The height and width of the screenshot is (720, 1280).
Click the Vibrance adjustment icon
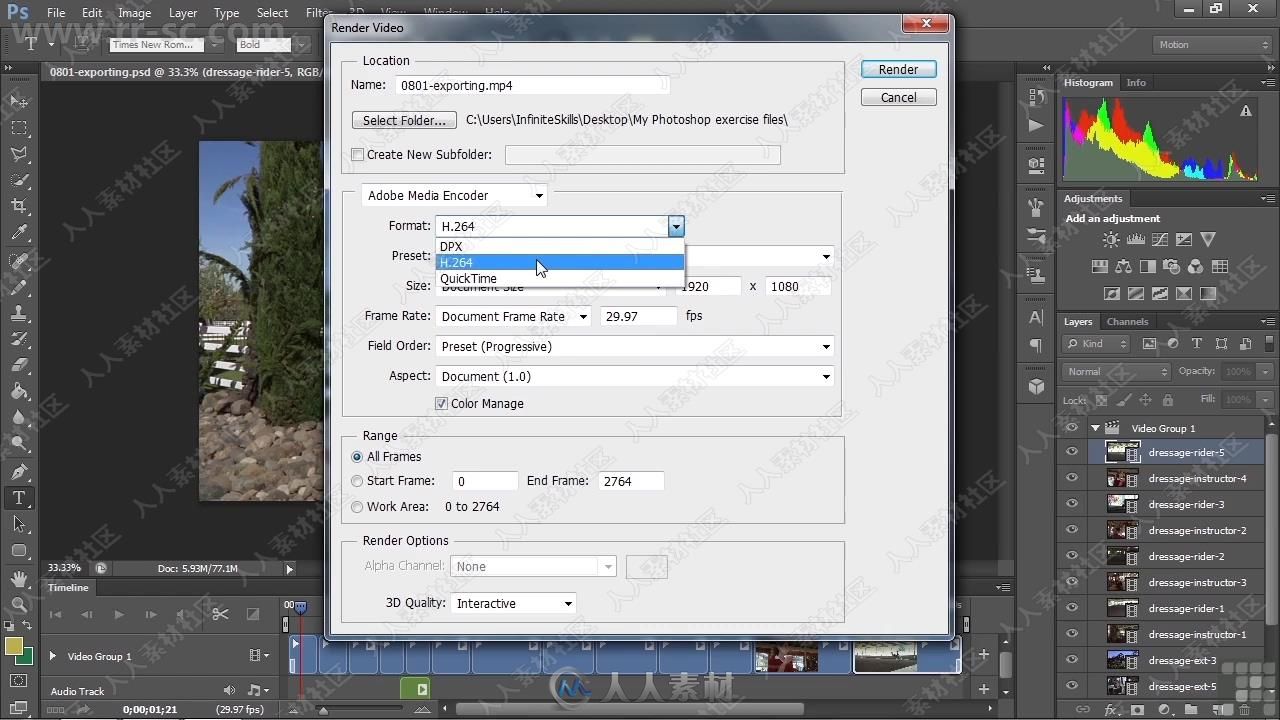click(1207, 240)
